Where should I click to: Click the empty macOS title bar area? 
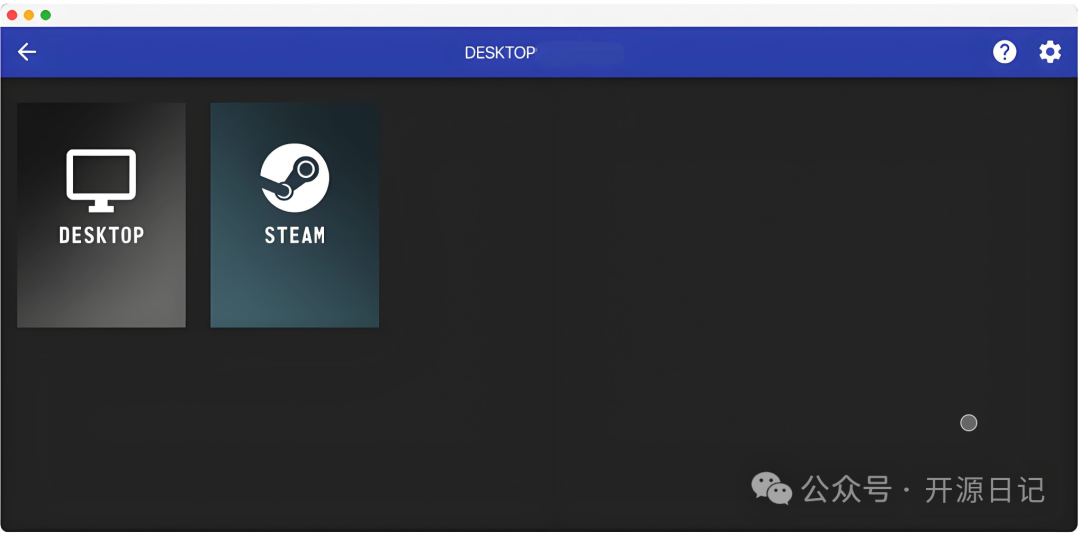click(x=540, y=14)
